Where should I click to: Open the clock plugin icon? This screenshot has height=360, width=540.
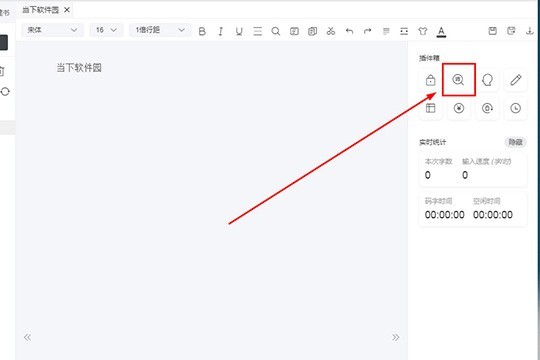point(516,108)
